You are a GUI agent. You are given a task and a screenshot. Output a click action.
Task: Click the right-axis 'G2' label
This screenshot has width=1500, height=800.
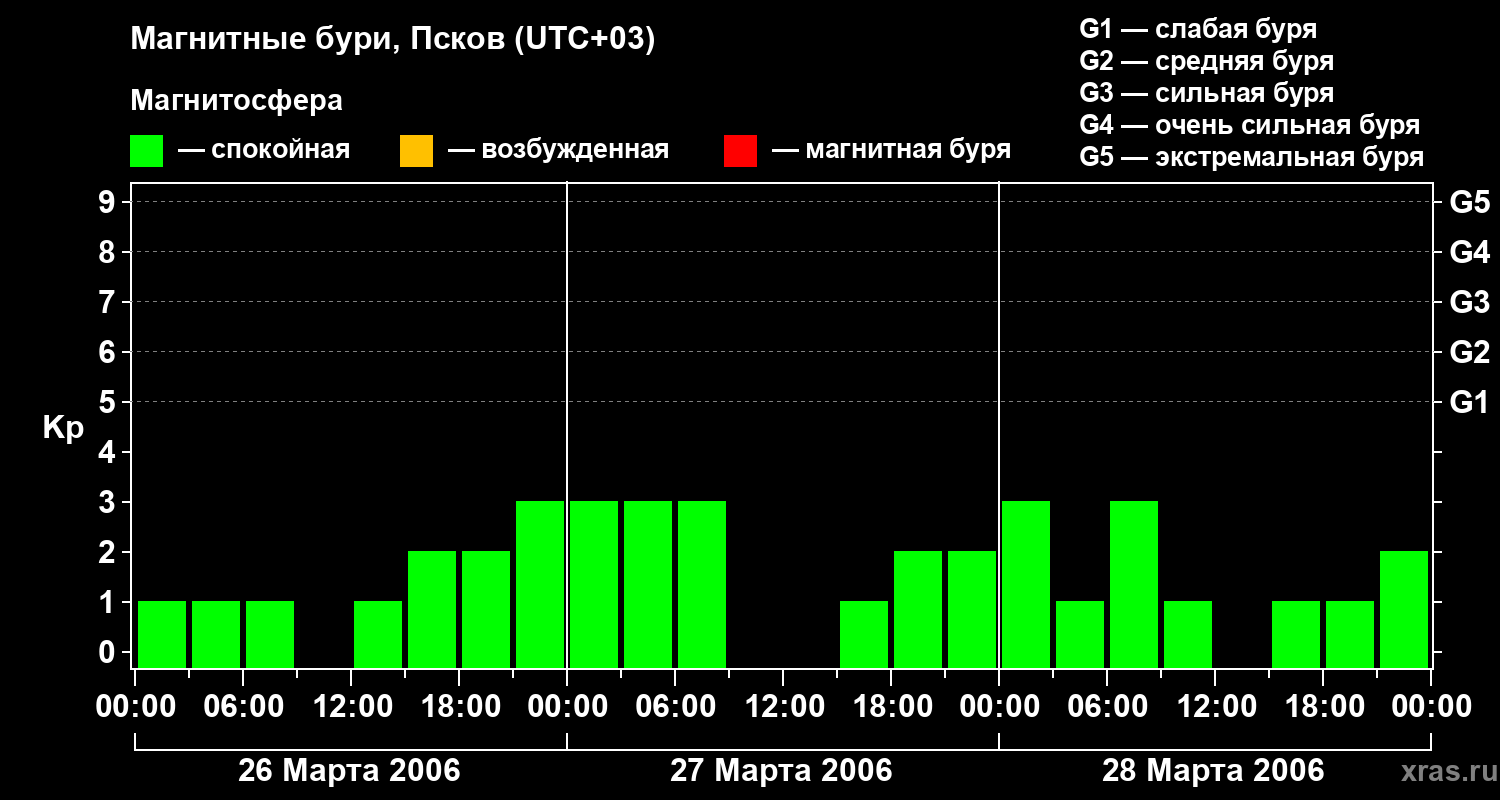tap(1469, 352)
